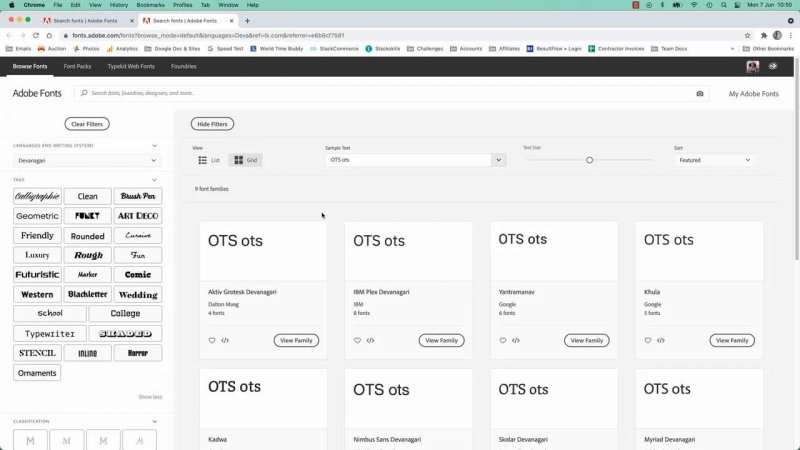The width and height of the screenshot is (800, 450).
Task: Toggle the Ornaments tag filter
Action: click(37, 373)
